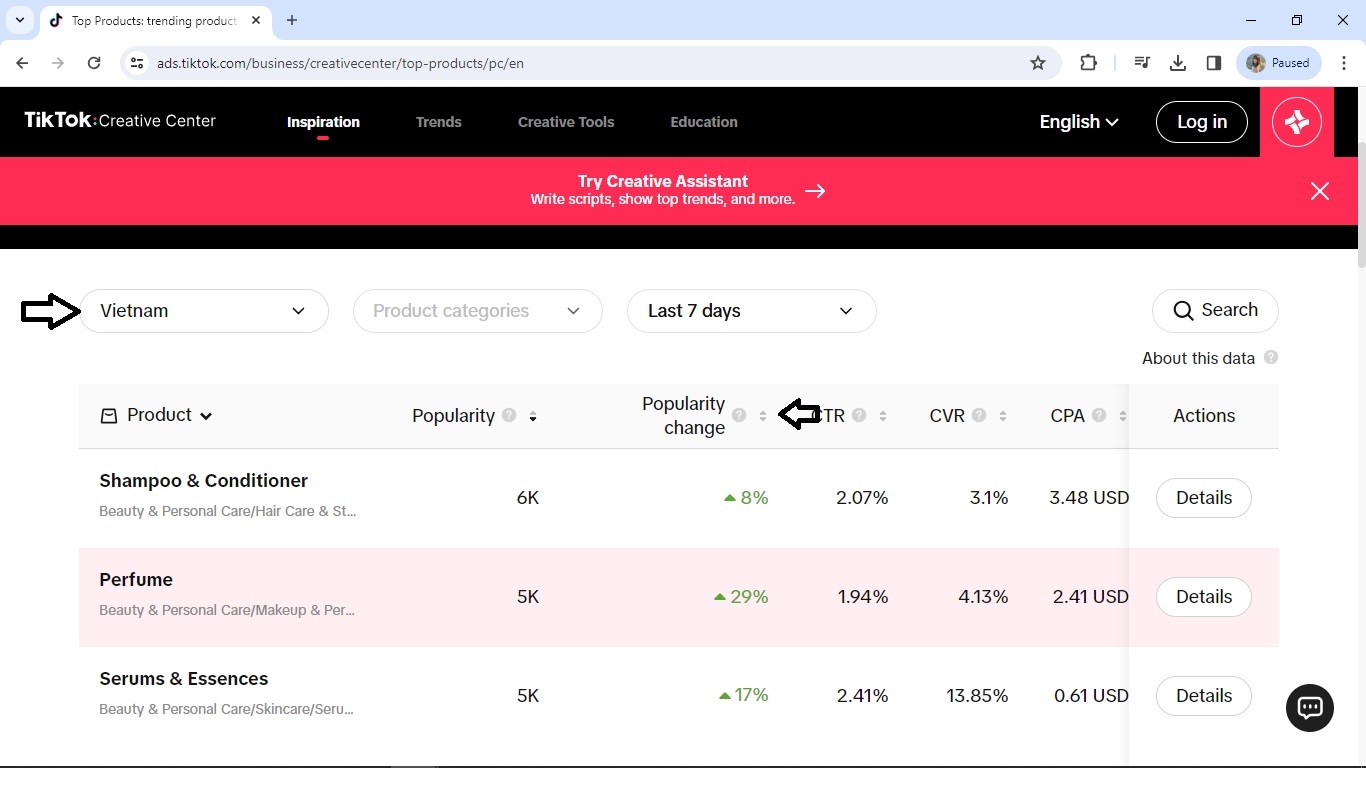Switch to the Trends tab
Image resolution: width=1366 pixels, height=800 pixels.
click(438, 122)
